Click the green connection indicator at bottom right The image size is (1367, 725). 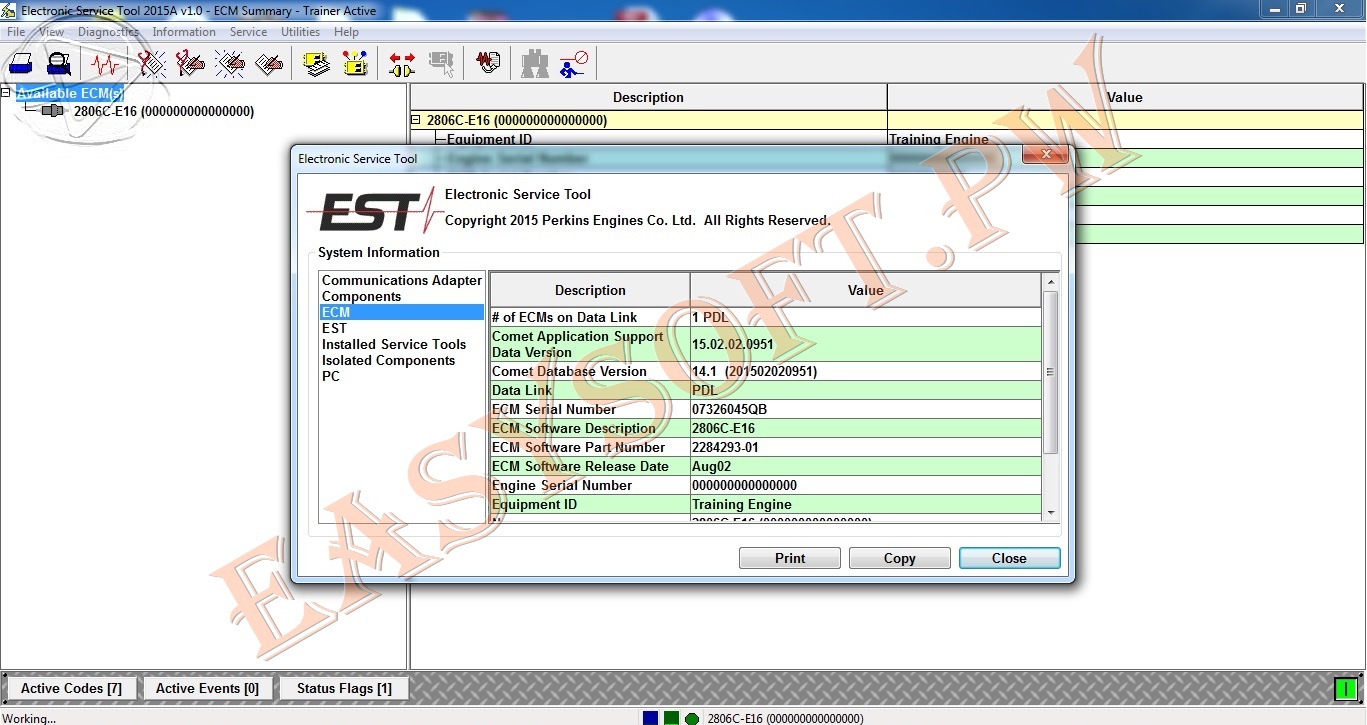(x=1347, y=688)
